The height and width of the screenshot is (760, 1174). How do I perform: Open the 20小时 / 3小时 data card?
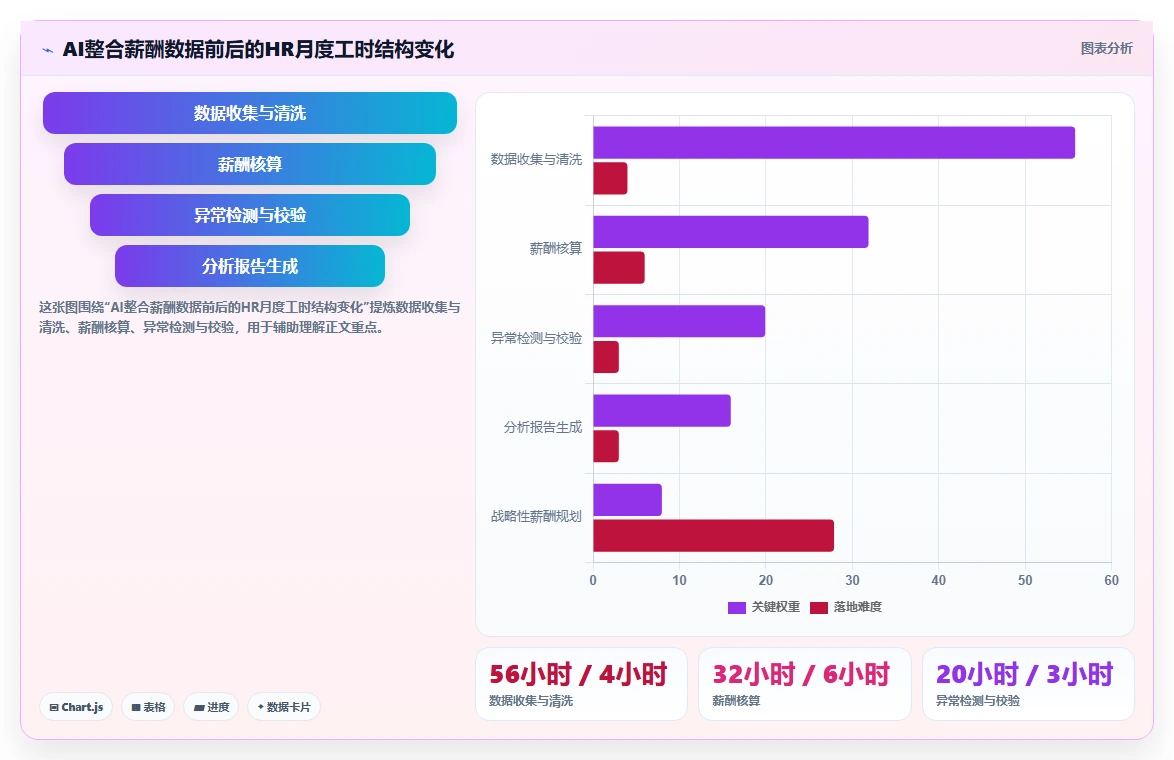[1028, 684]
